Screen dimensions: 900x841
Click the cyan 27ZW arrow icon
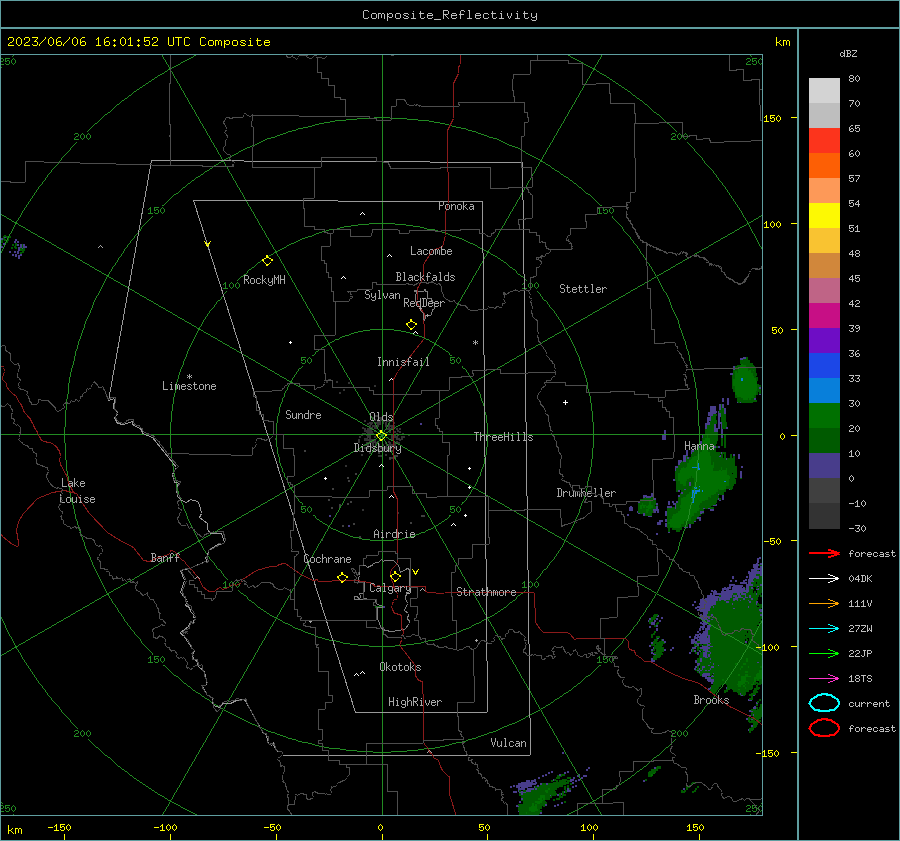point(824,629)
